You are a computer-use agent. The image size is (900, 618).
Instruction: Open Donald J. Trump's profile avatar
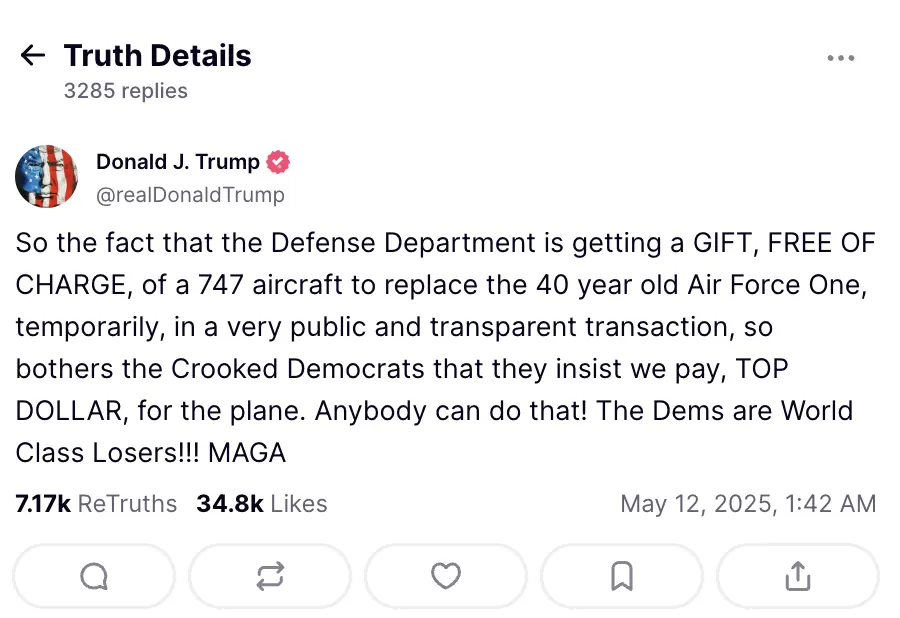coord(47,176)
